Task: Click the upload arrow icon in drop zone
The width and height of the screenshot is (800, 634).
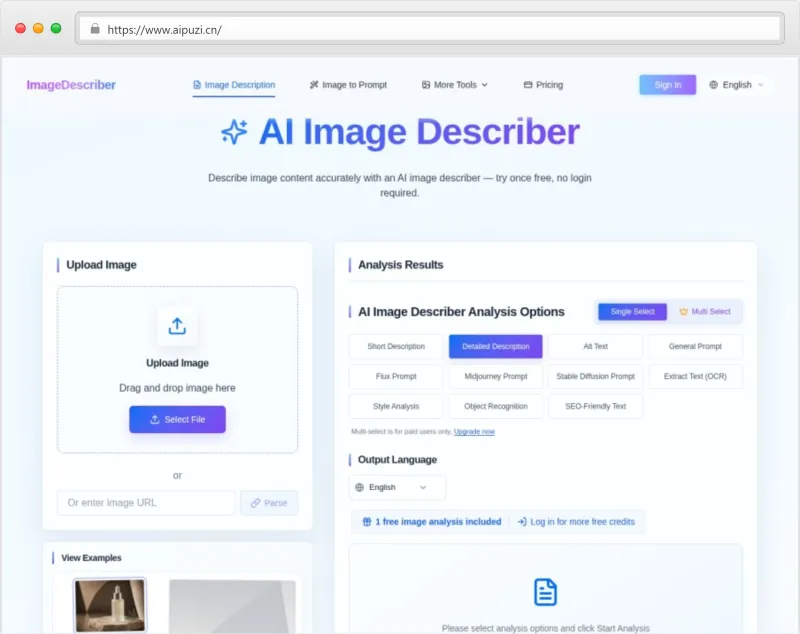Action: [x=177, y=326]
